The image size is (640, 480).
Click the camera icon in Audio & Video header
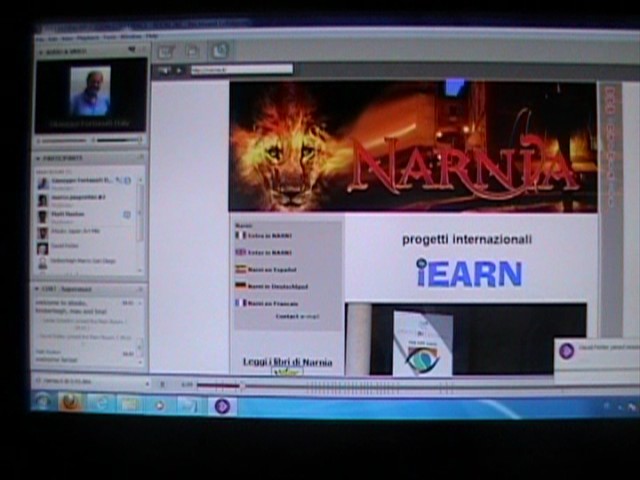tap(131, 50)
